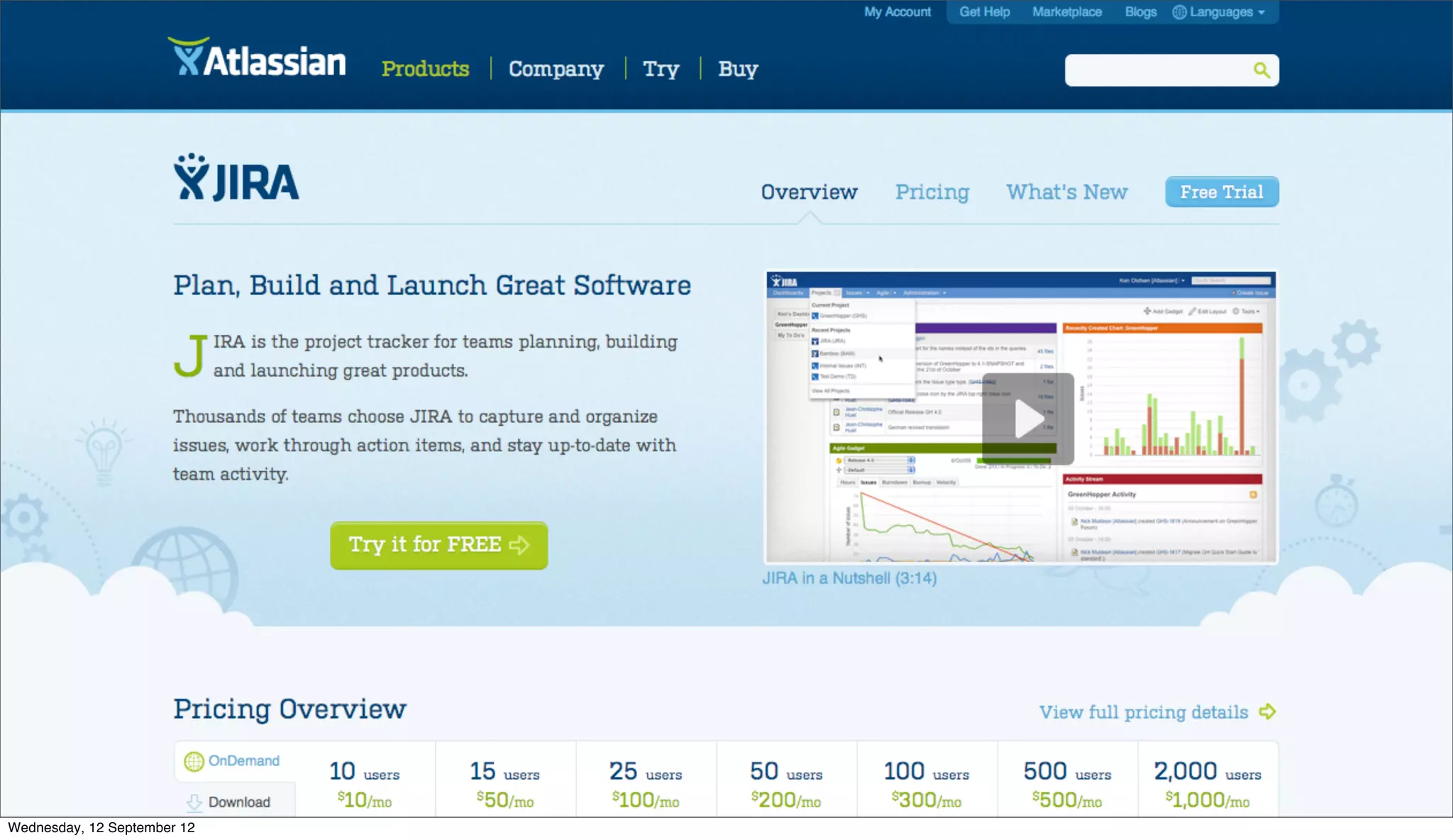Click the Languages globe icon
The width and height of the screenshot is (1453, 840).
point(1178,12)
